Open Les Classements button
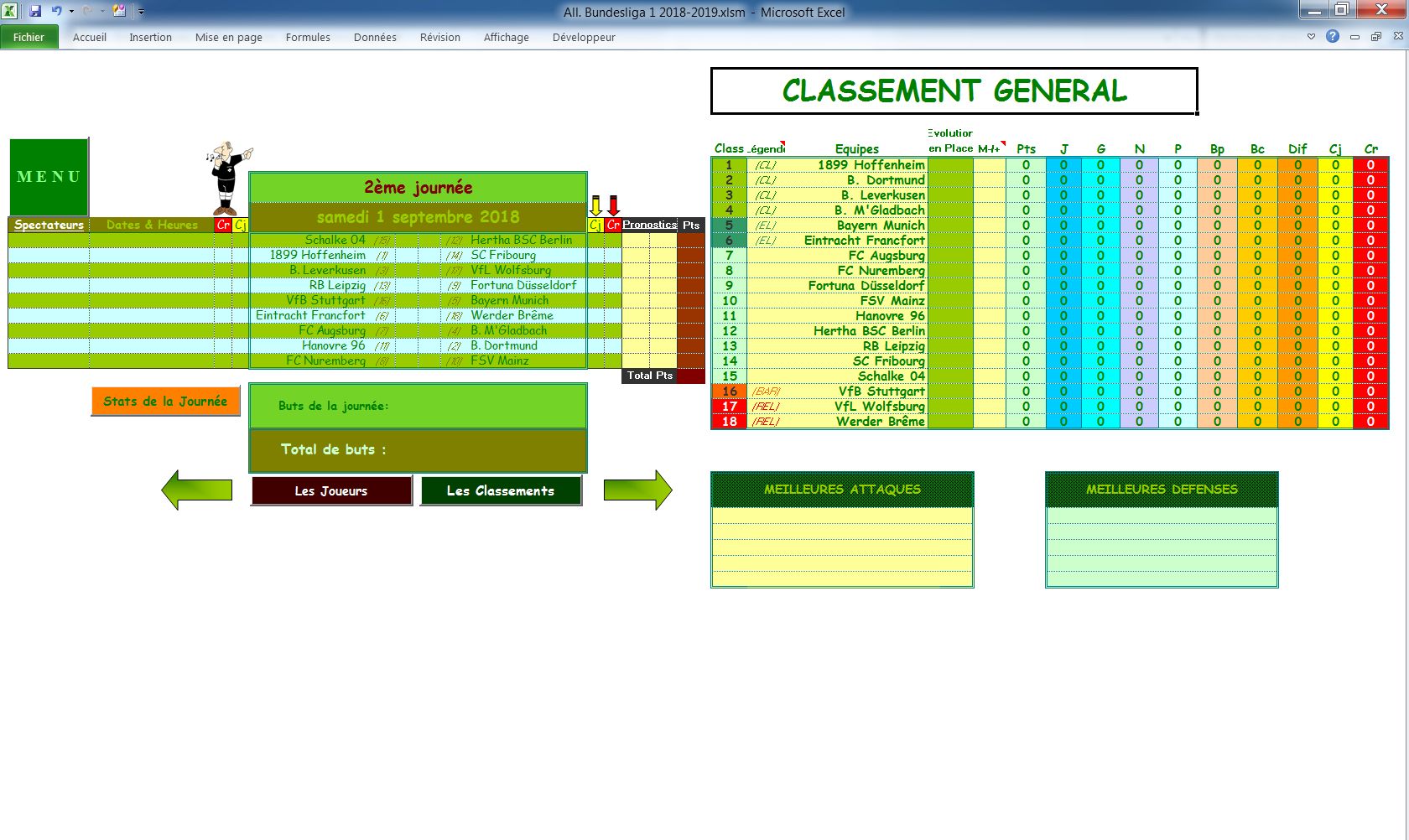This screenshot has height=840, width=1409. (501, 491)
